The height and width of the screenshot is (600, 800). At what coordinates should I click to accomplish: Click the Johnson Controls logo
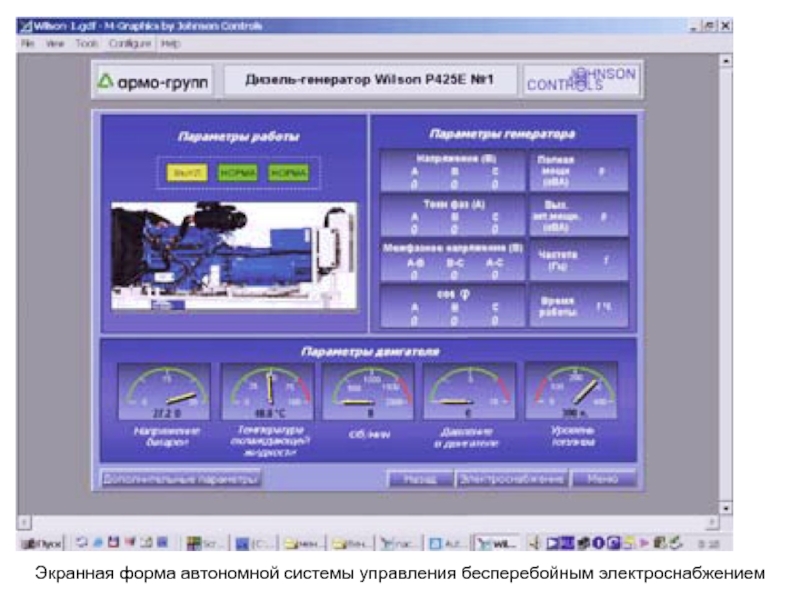581,80
